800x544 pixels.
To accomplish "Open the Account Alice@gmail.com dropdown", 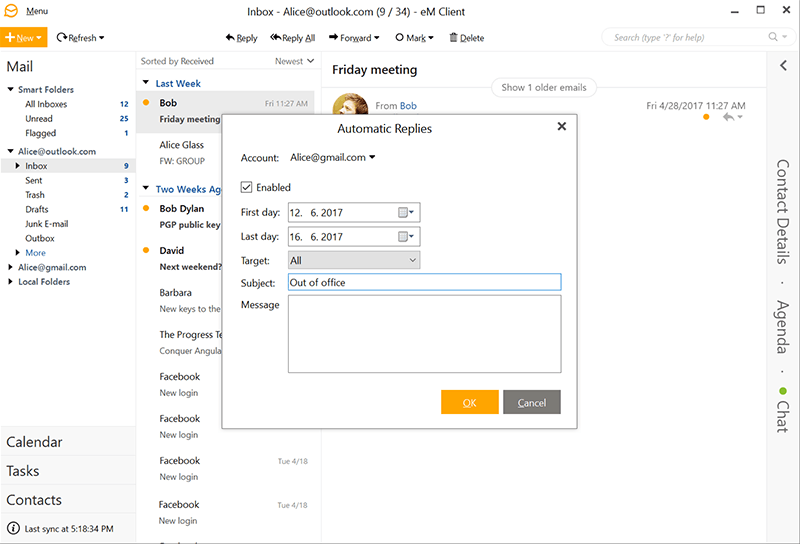I will click(333, 158).
